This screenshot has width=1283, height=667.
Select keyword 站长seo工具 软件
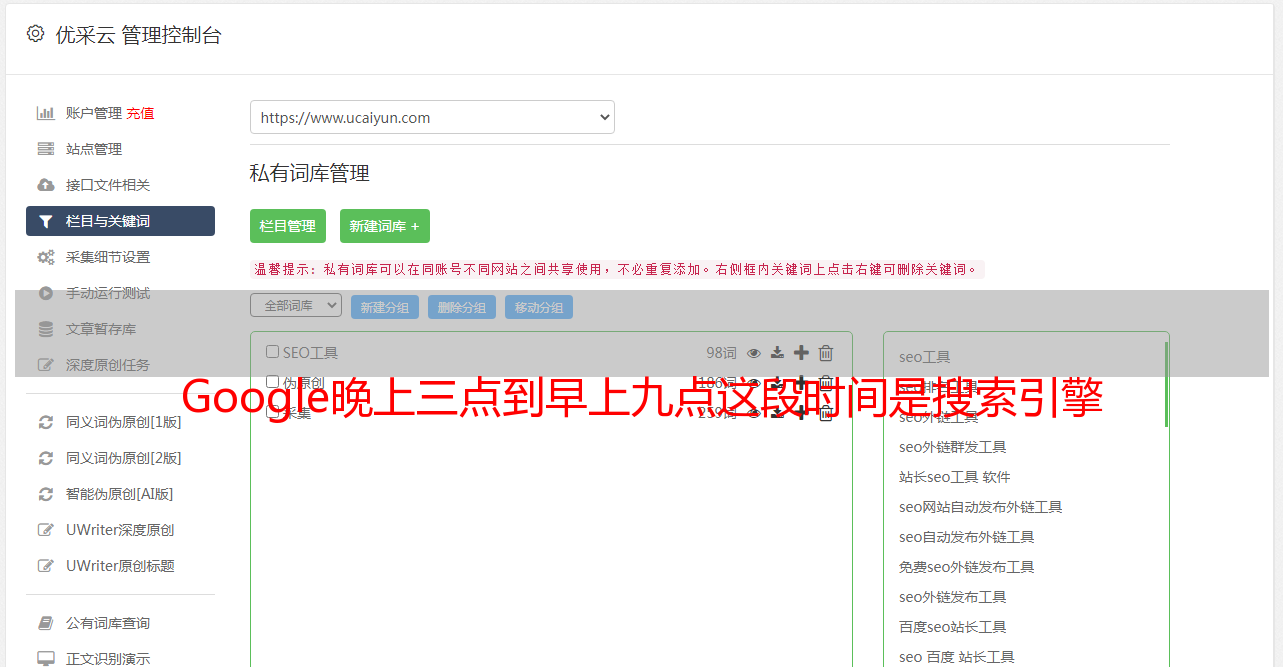tap(955, 477)
